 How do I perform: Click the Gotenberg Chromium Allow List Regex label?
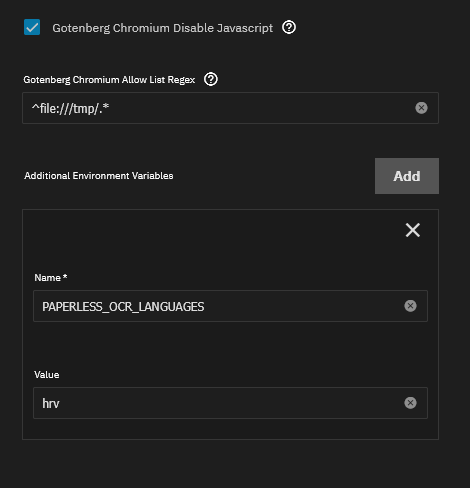(x=109, y=80)
